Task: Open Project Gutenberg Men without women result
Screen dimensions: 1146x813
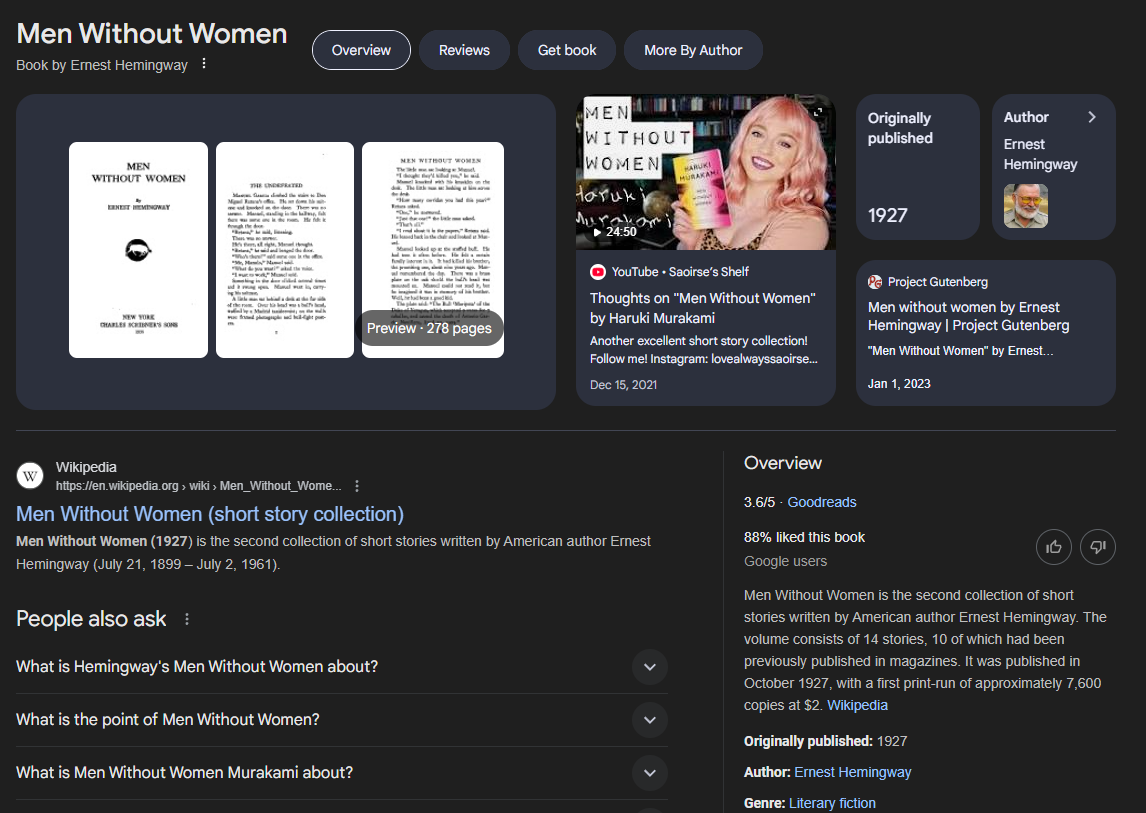Action: (x=968, y=316)
